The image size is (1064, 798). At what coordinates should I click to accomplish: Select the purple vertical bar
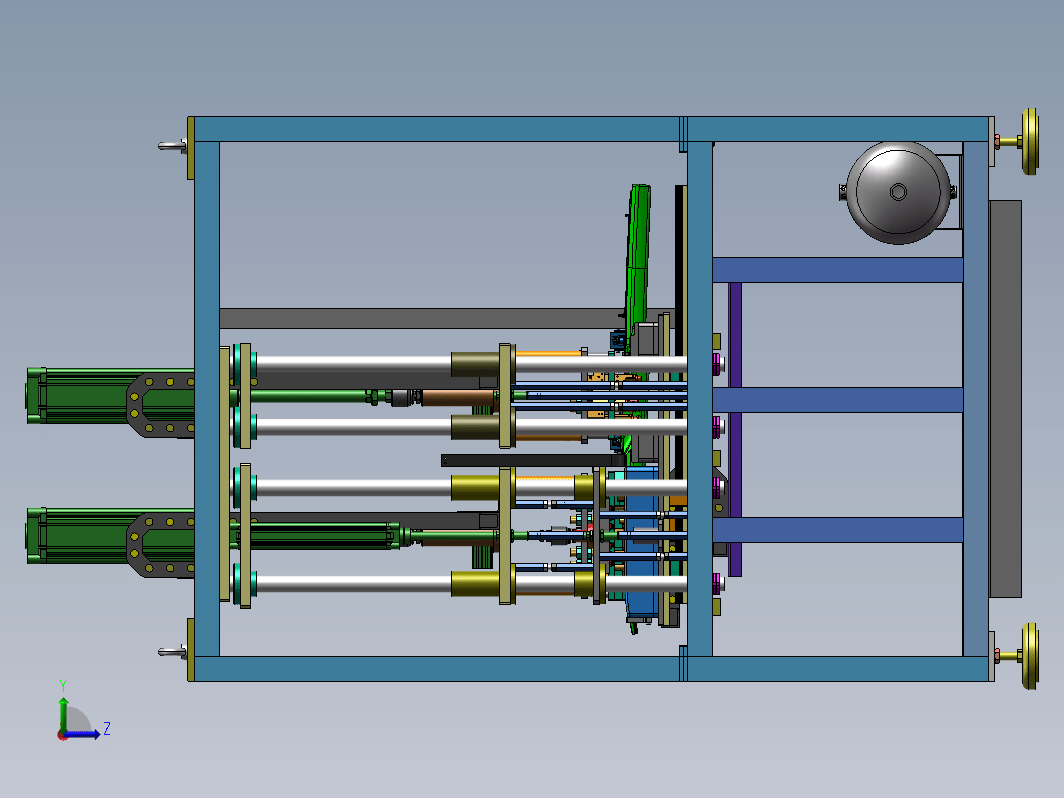(x=735, y=429)
